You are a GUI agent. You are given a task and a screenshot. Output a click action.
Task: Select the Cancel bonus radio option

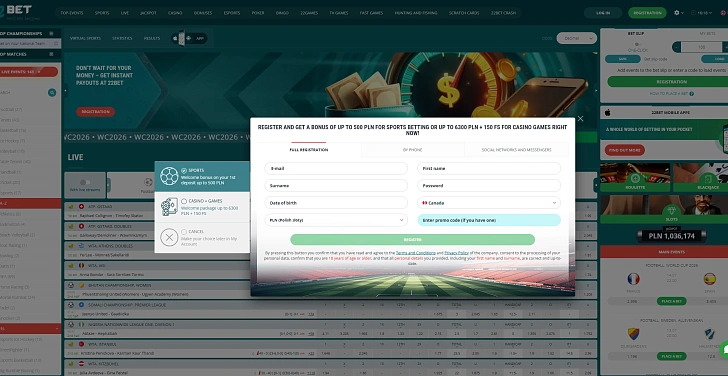point(184,232)
